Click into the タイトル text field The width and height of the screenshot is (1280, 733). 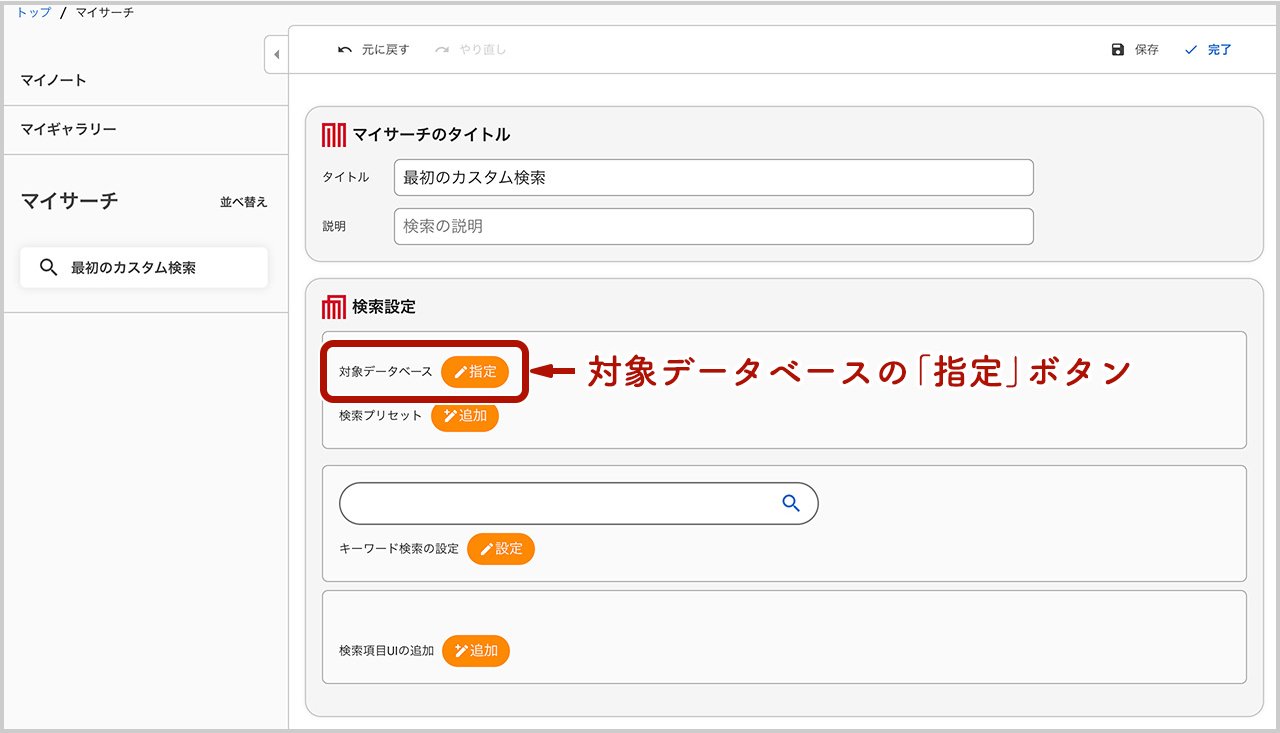713,178
